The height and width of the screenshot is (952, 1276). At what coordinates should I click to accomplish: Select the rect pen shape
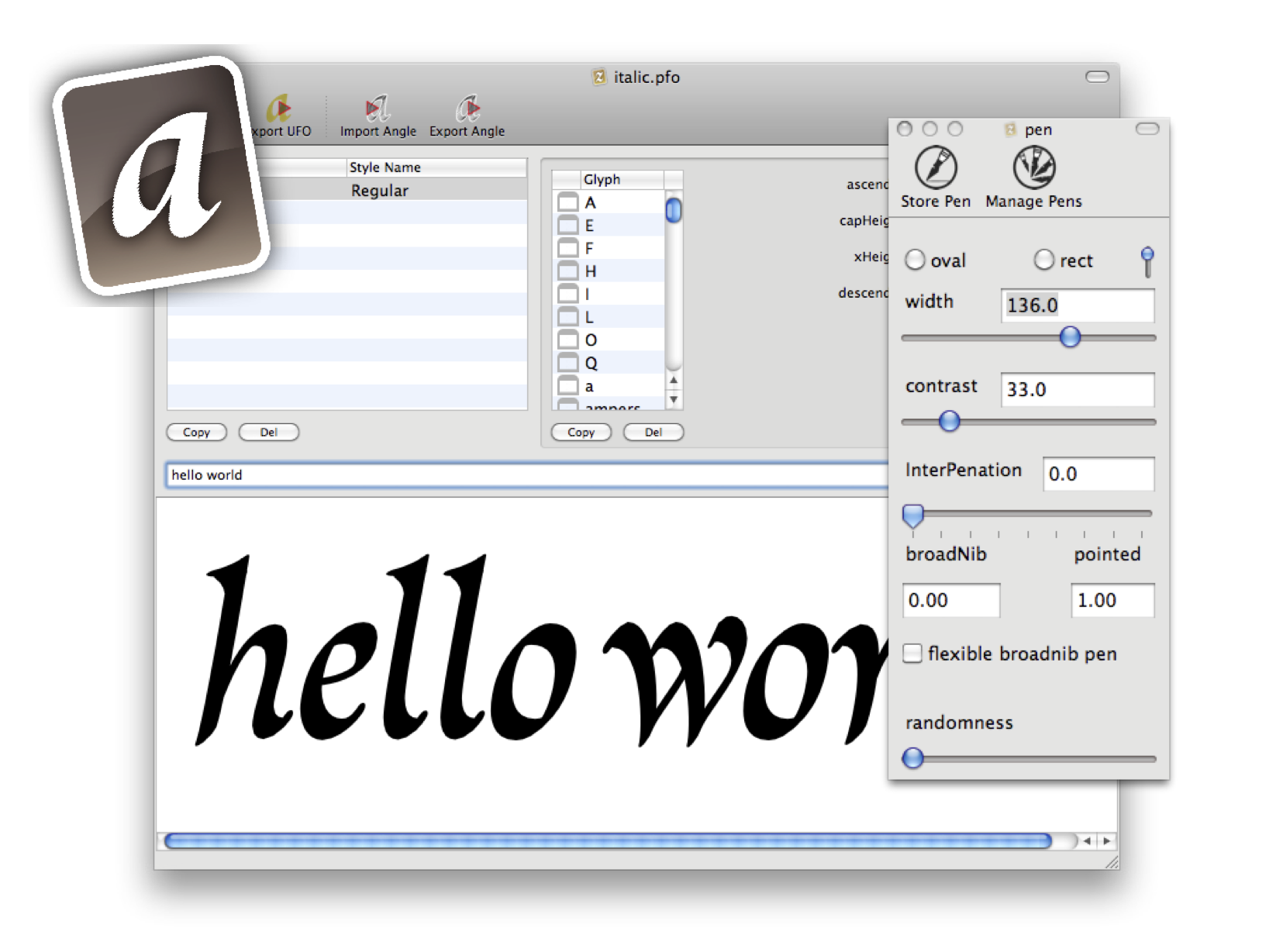tap(1044, 260)
